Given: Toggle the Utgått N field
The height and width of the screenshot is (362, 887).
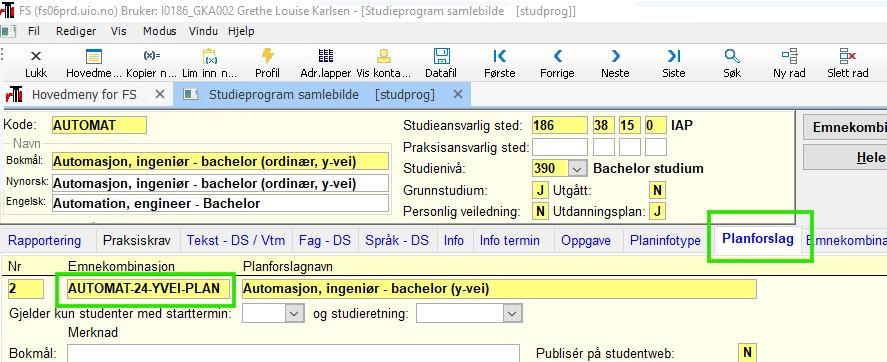Looking at the screenshot, I should (x=657, y=190).
